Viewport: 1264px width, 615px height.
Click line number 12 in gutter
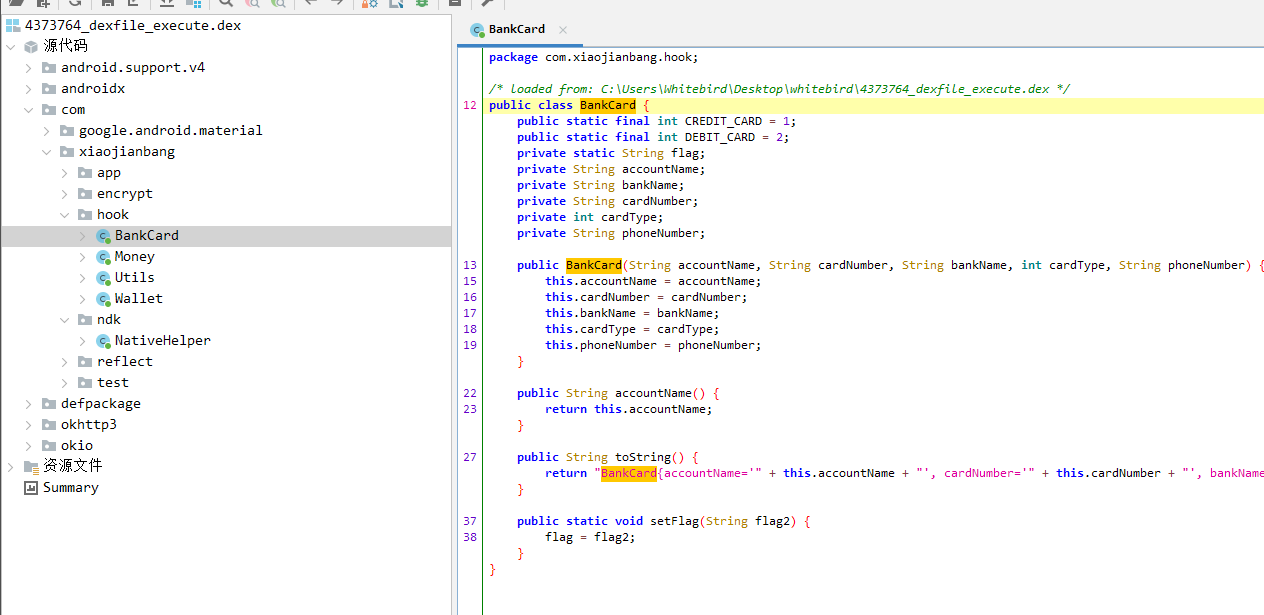470,105
